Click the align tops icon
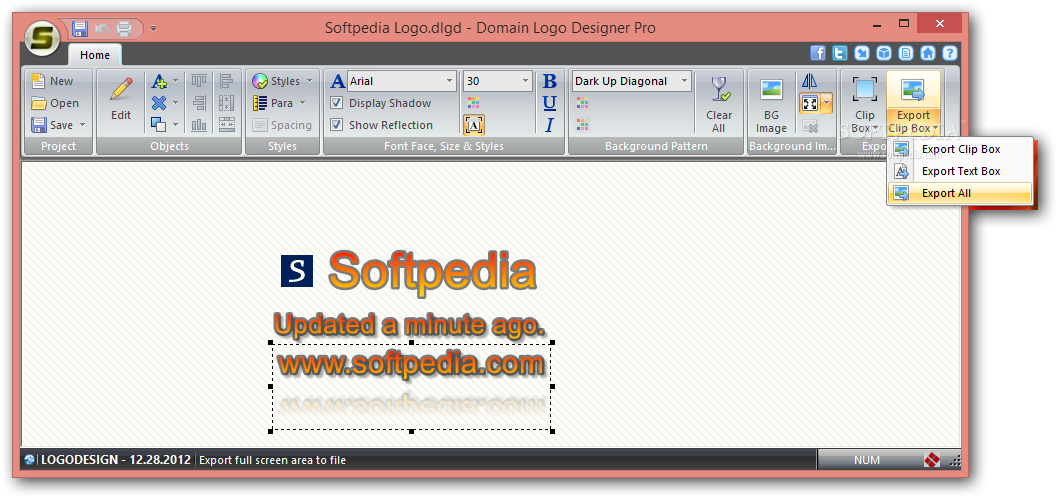Viewport: 1058px width, 498px height. coord(199,82)
